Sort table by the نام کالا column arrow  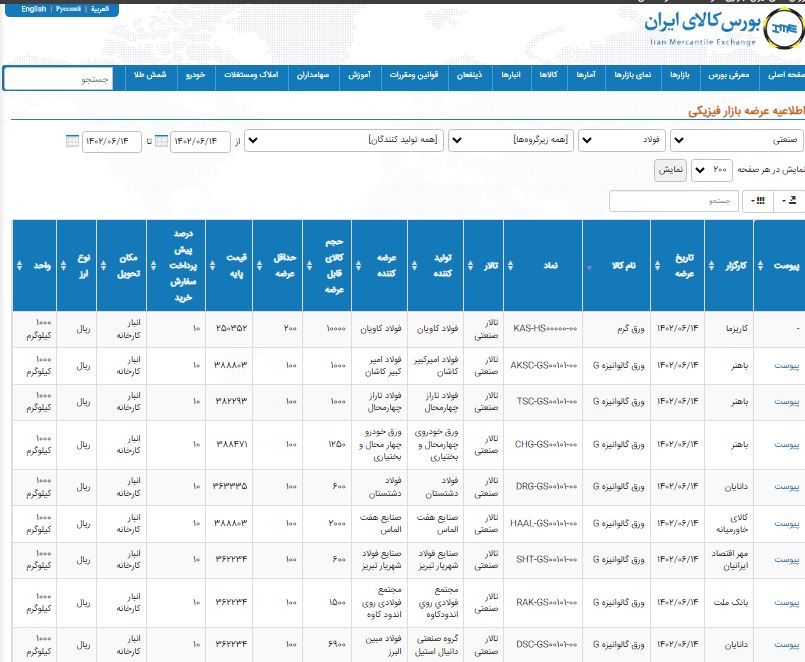(589, 268)
